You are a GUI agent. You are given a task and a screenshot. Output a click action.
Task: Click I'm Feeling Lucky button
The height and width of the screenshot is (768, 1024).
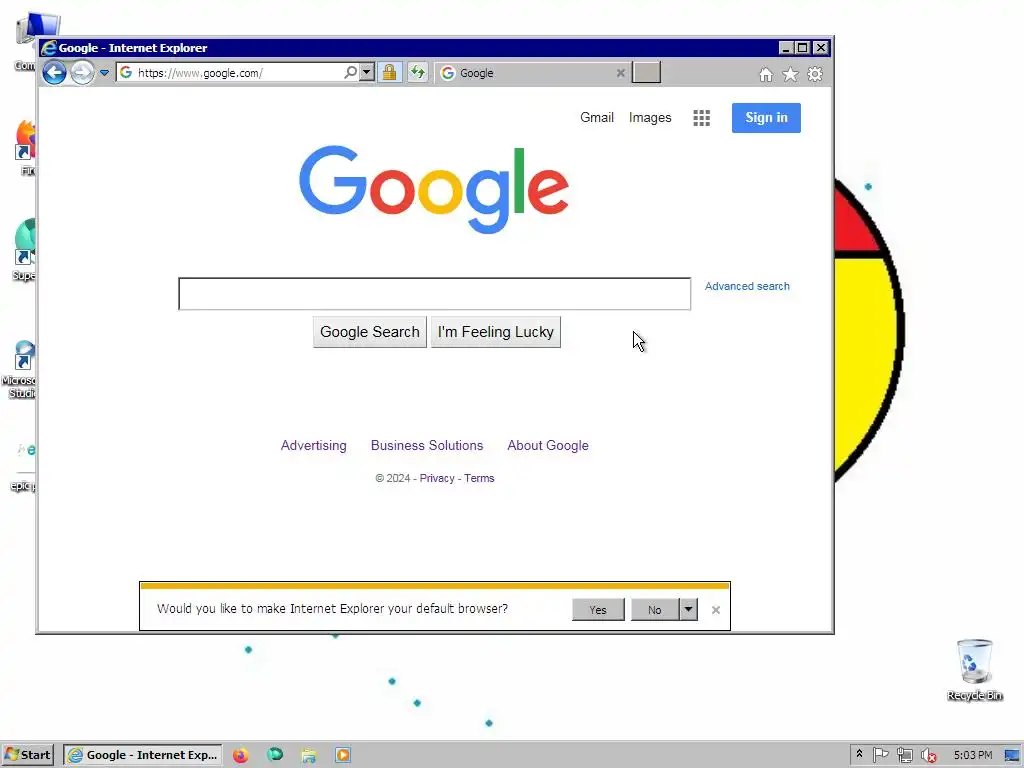[496, 332]
